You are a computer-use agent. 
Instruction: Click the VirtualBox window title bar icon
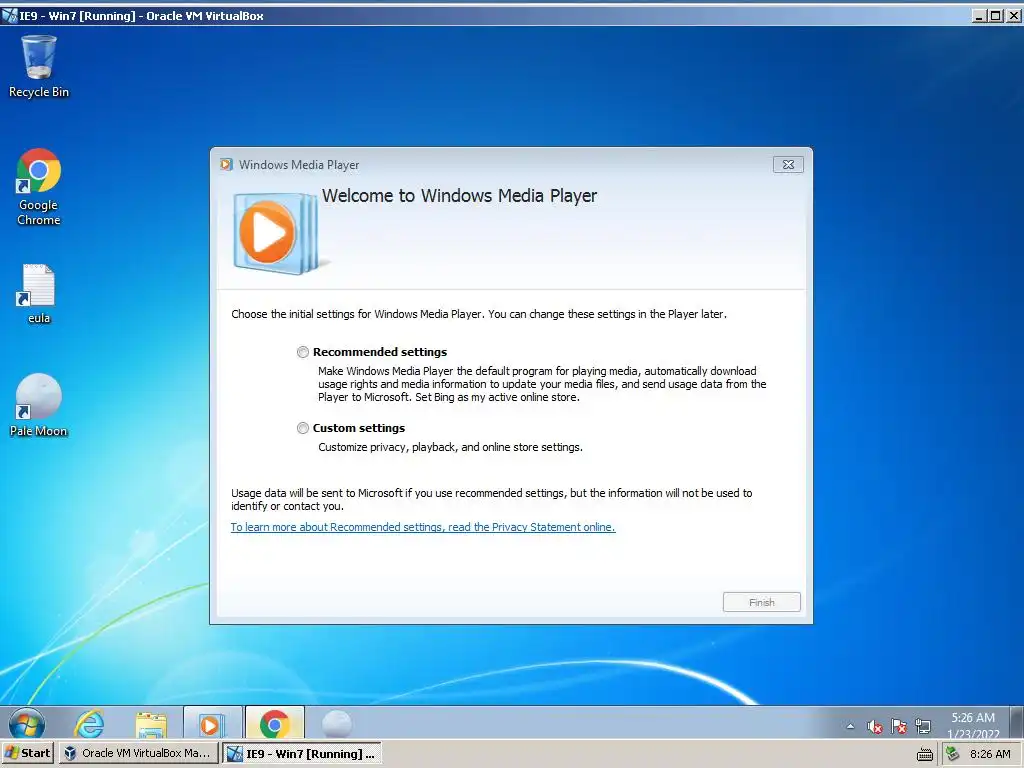tap(9, 16)
